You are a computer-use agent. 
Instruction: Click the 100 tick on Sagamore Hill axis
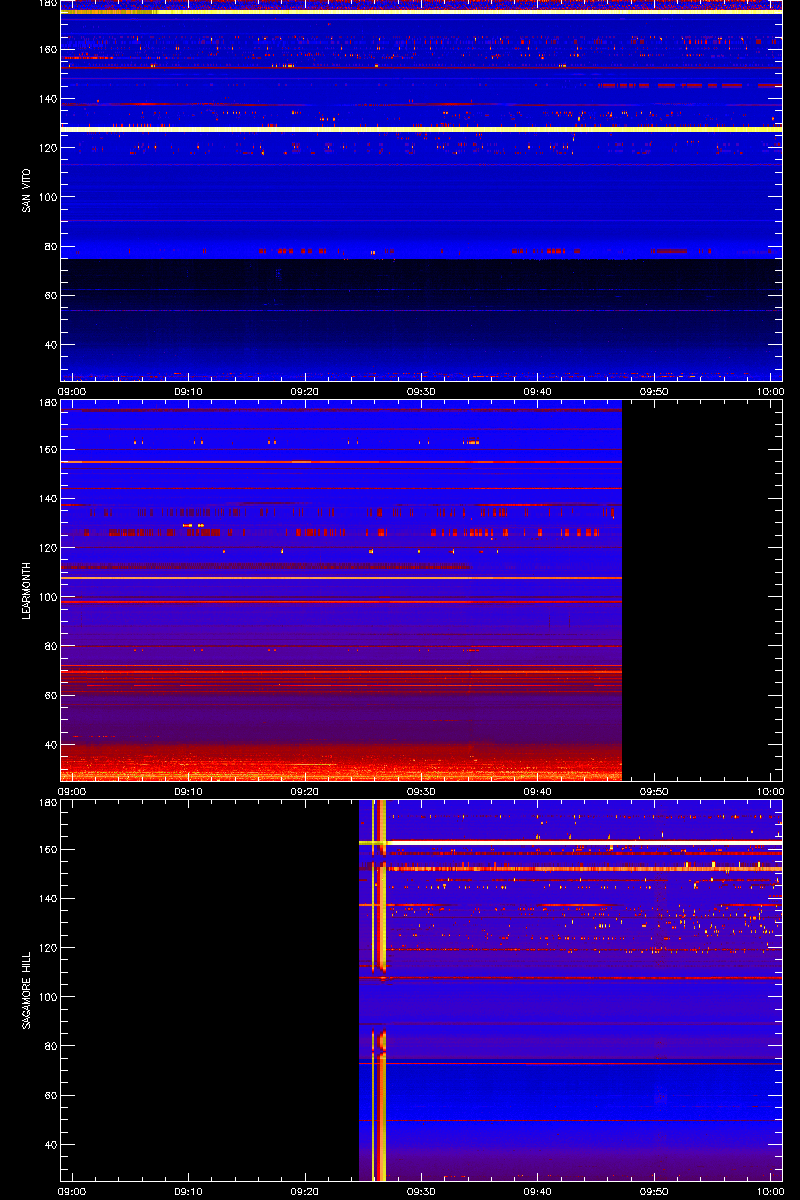pos(46,997)
